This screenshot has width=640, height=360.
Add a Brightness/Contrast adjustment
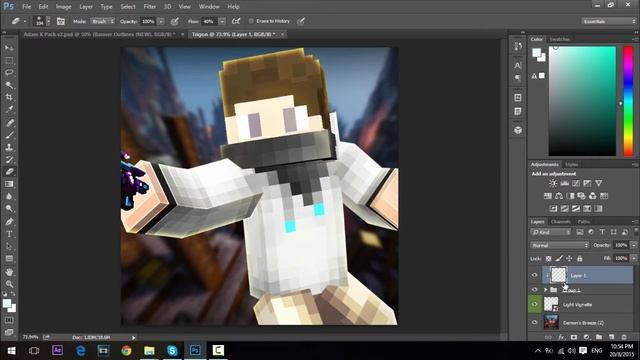pyautogui.click(x=553, y=183)
